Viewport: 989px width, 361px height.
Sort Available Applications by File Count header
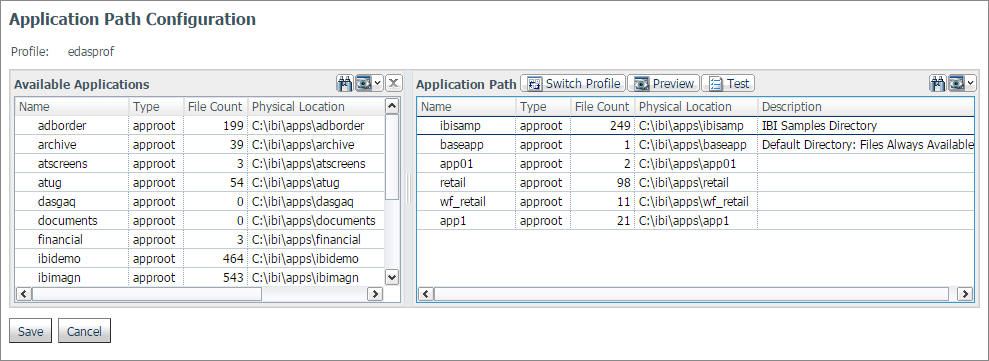point(215,107)
